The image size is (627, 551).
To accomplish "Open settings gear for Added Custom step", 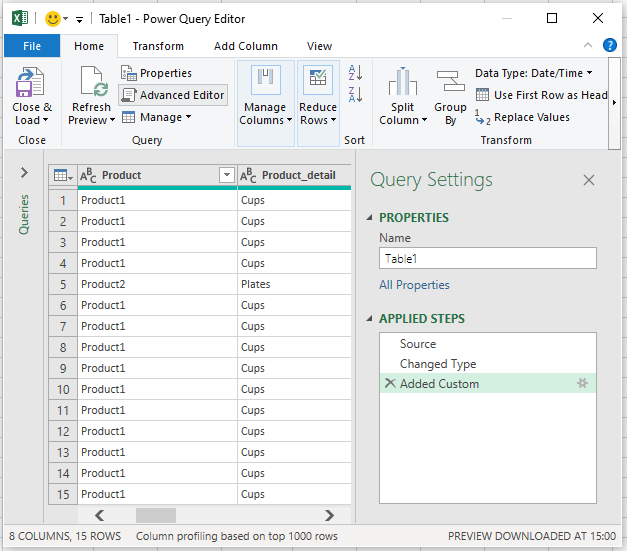I will tap(583, 384).
